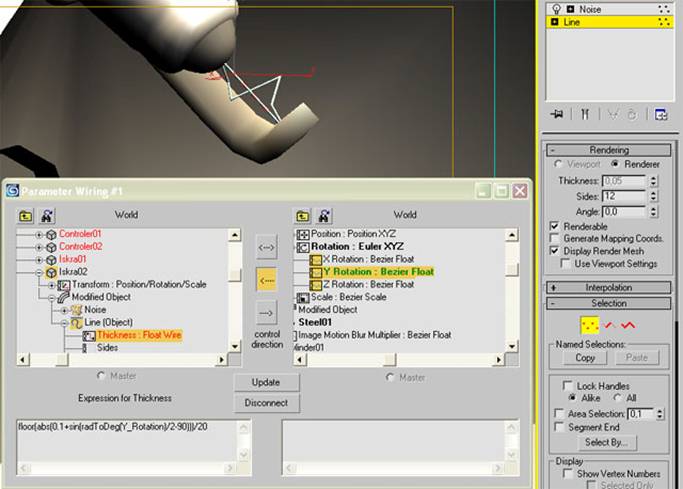Screen dimensions: 683x489
Task: Enable Generate Mapping Coords checkbox
Action: pyautogui.click(x=555, y=238)
